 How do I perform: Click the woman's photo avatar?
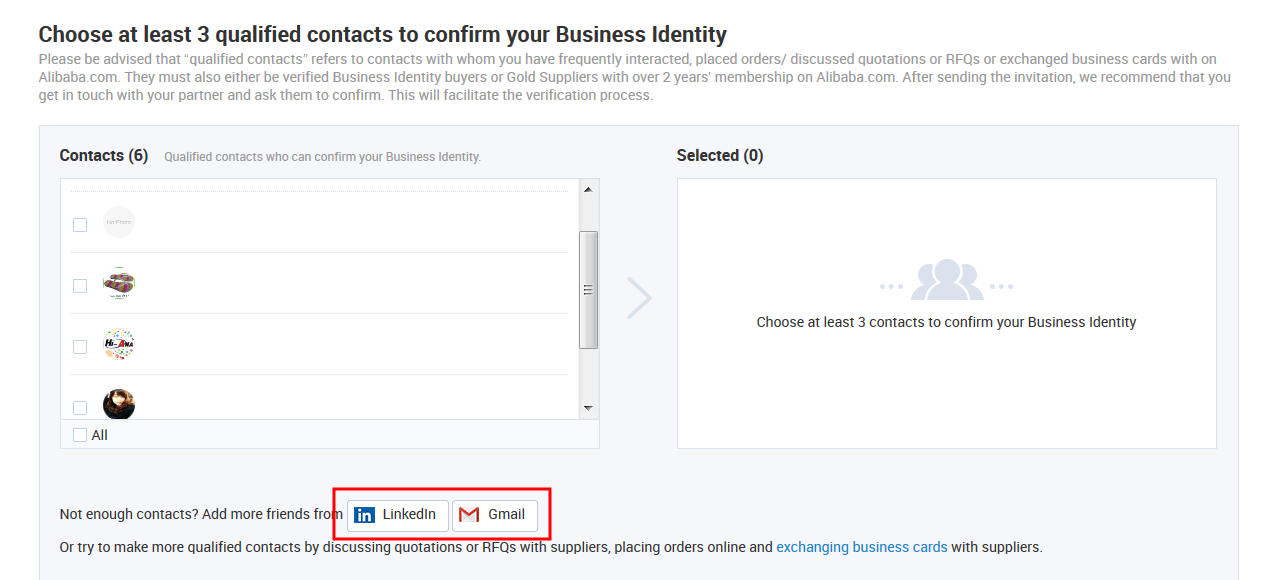point(119,404)
